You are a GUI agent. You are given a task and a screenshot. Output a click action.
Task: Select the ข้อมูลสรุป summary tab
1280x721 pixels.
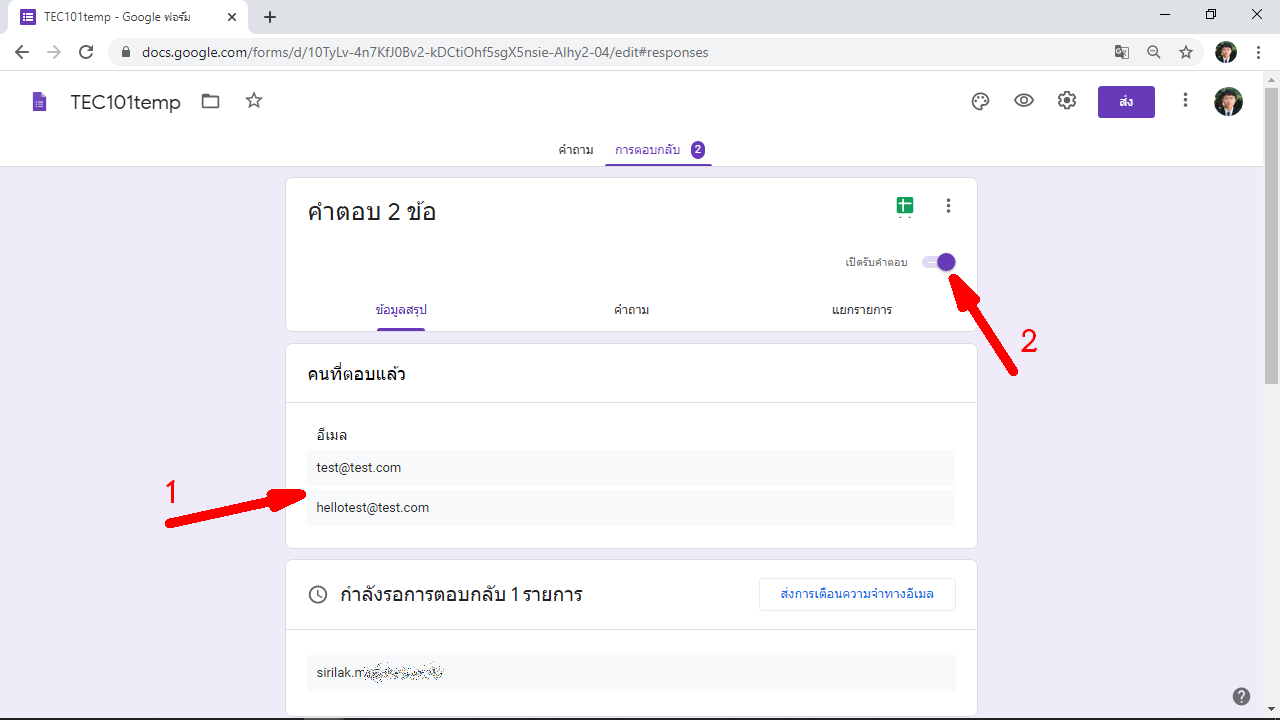tap(401, 310)
